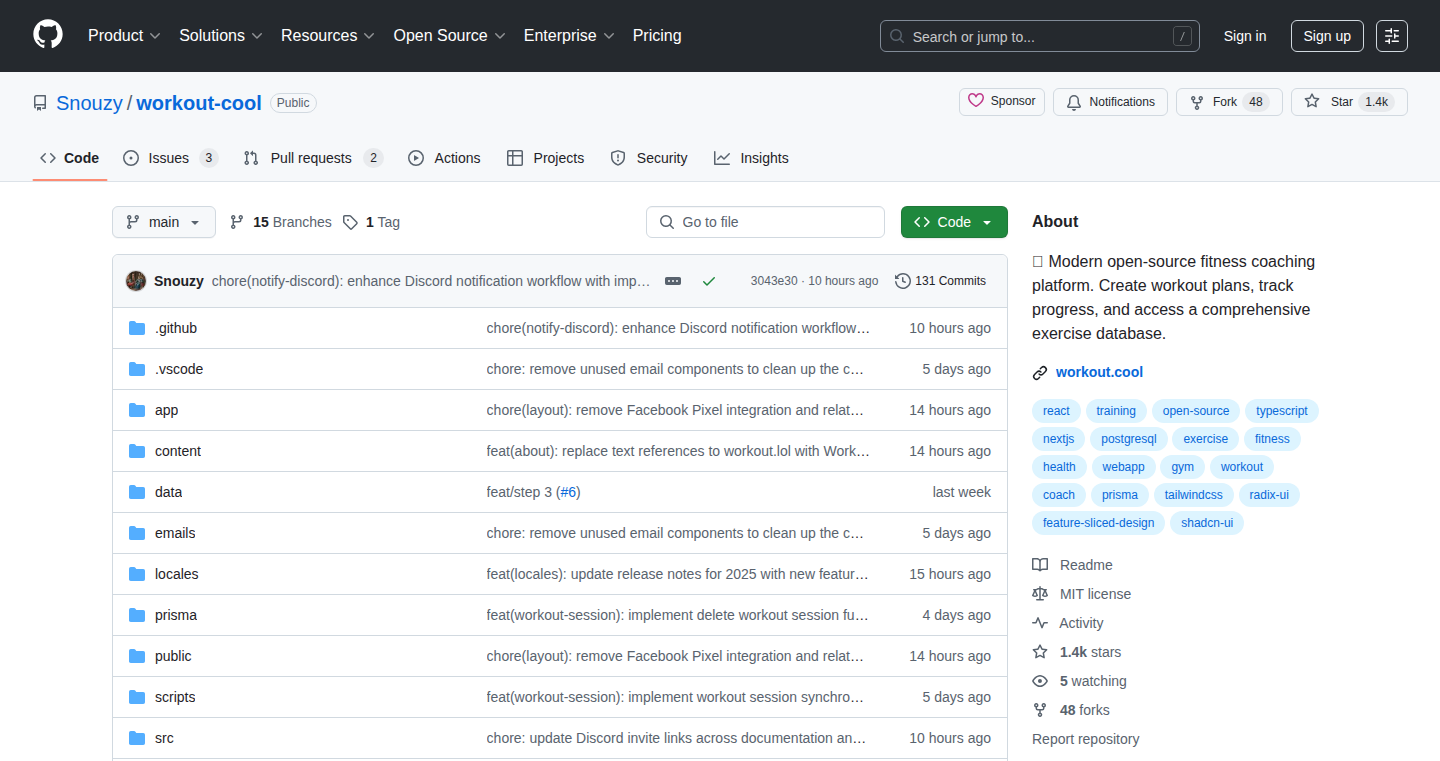View the 15 Branches link
The height and width of the screenshot is (761, 1440).
pyautogui.click(x=281, y=222)
